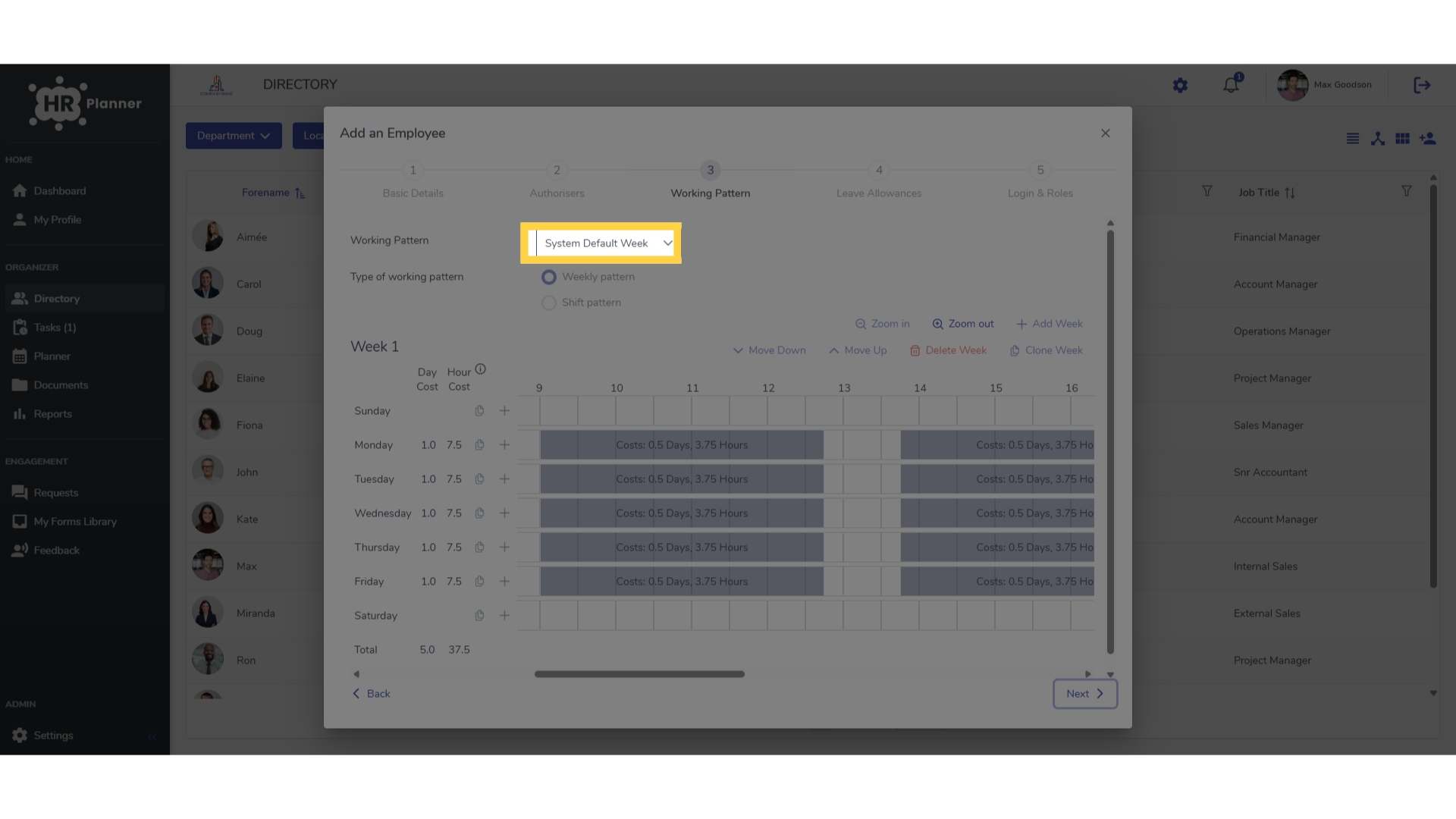Select the Weekly pattern radio button

(549, 277)
